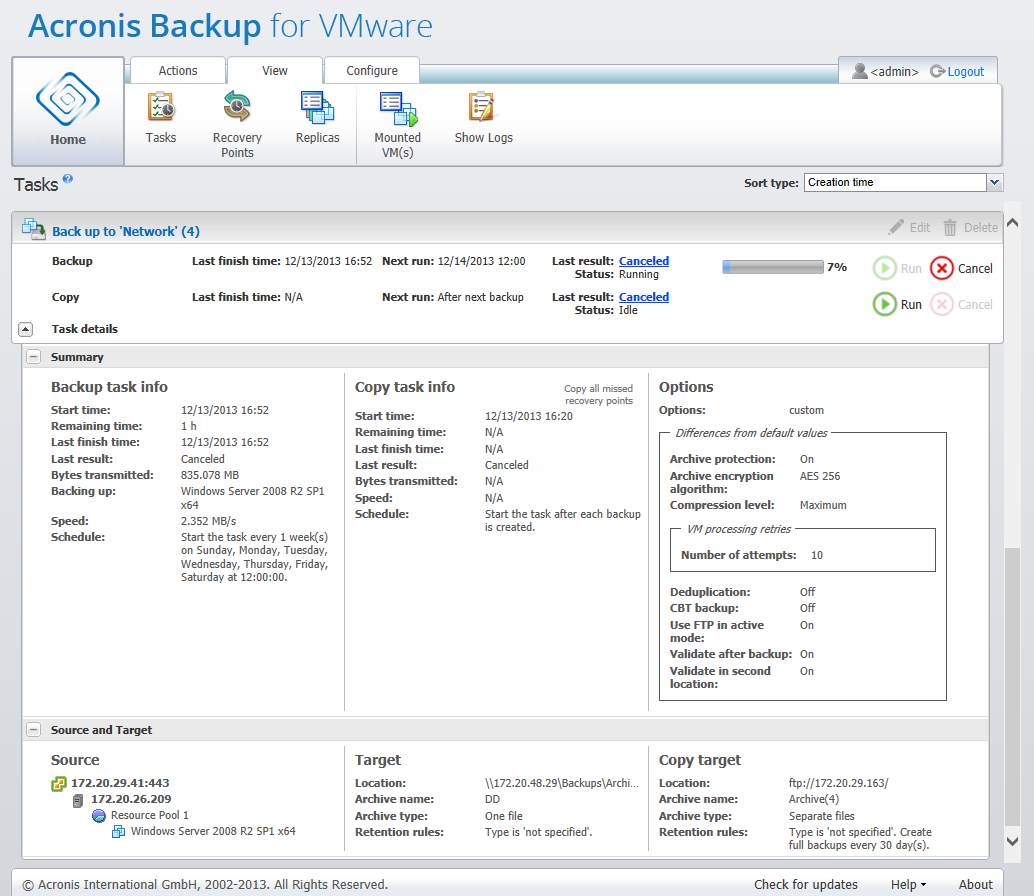Open the Tasks view icon
The width and height of the screenshot is (1034, 896).
161,107
